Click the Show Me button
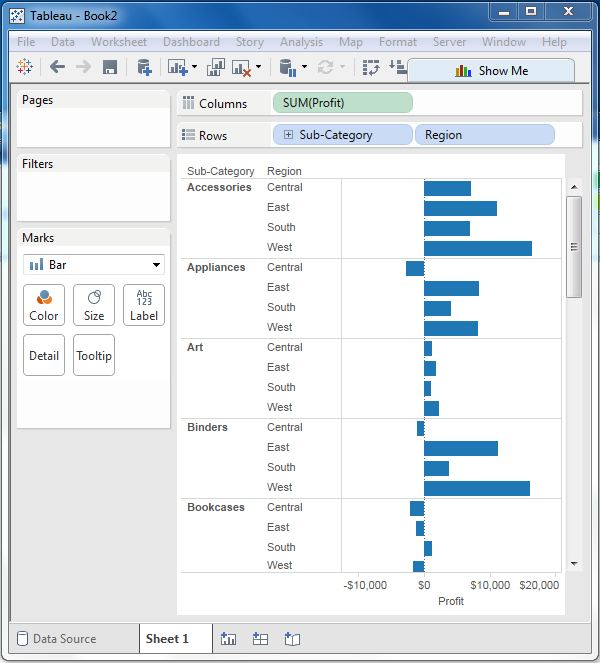 491,71
